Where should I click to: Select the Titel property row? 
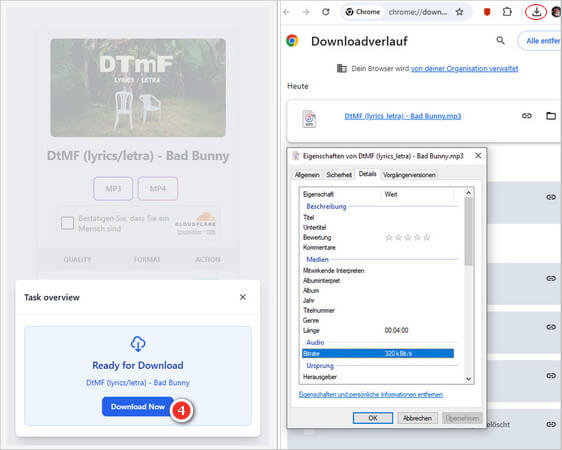(x=378, y=217)
